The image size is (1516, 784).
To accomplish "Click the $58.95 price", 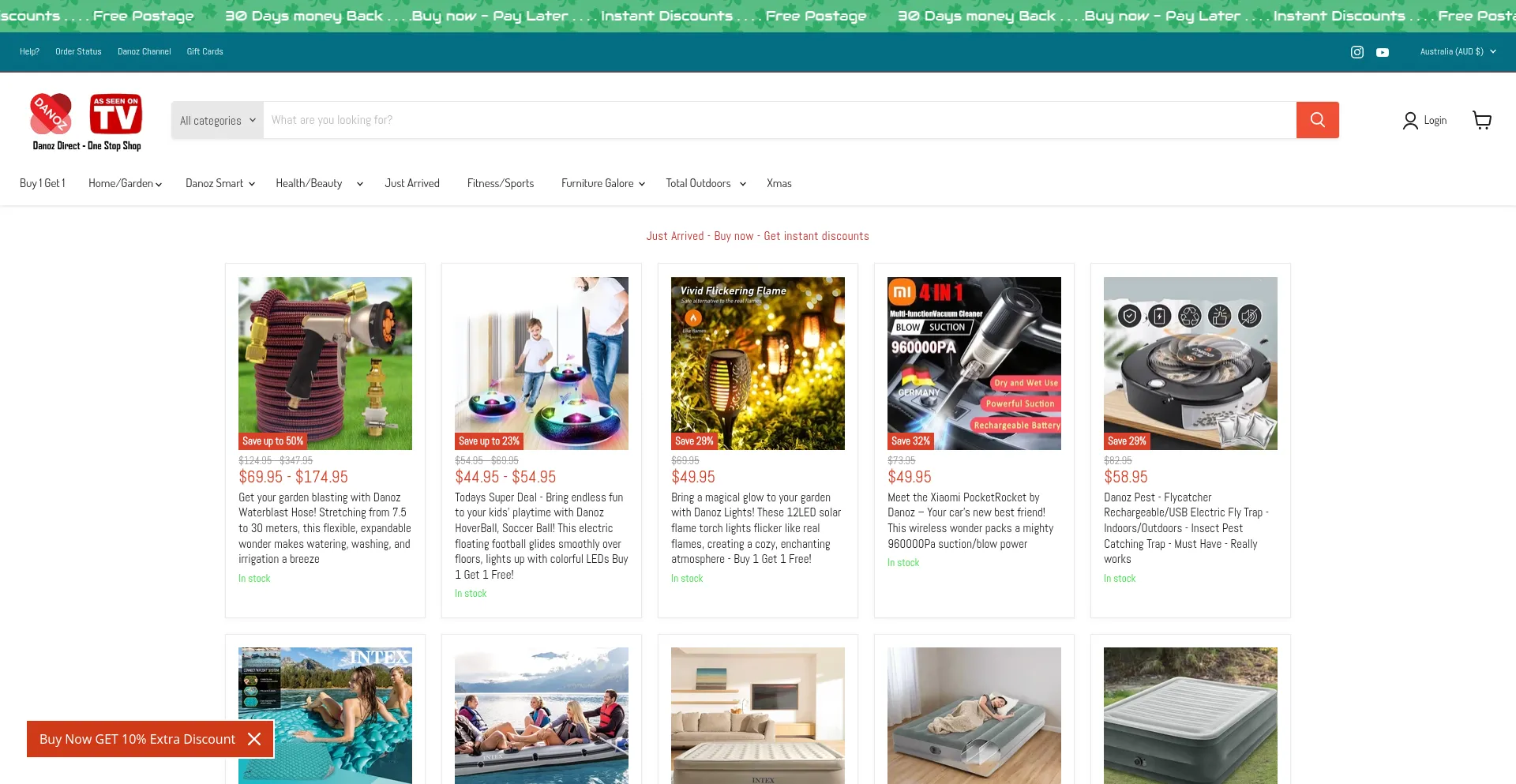I will [1126, 477].
